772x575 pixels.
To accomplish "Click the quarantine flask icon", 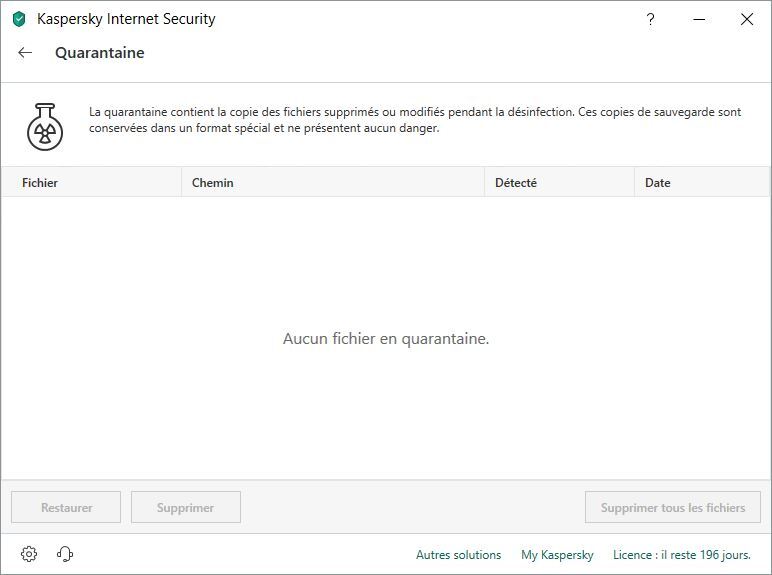I will (x=44, y=126).
